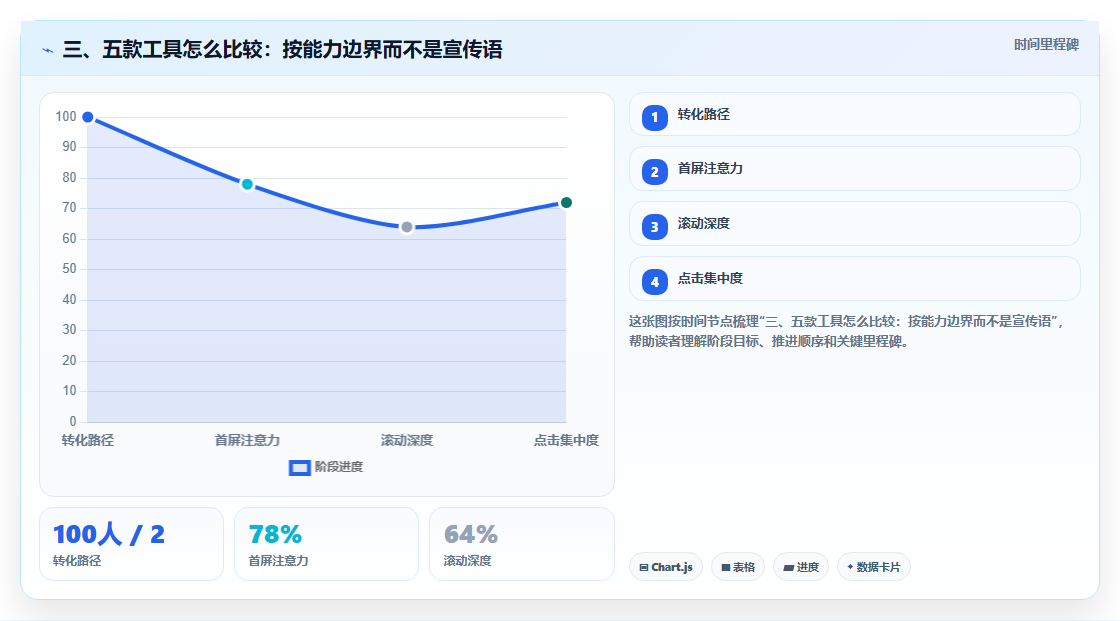The height and width of the screenshot is (621, 1120).
Task: Open the 点击集中度 step row
Action: pos(854,279)
